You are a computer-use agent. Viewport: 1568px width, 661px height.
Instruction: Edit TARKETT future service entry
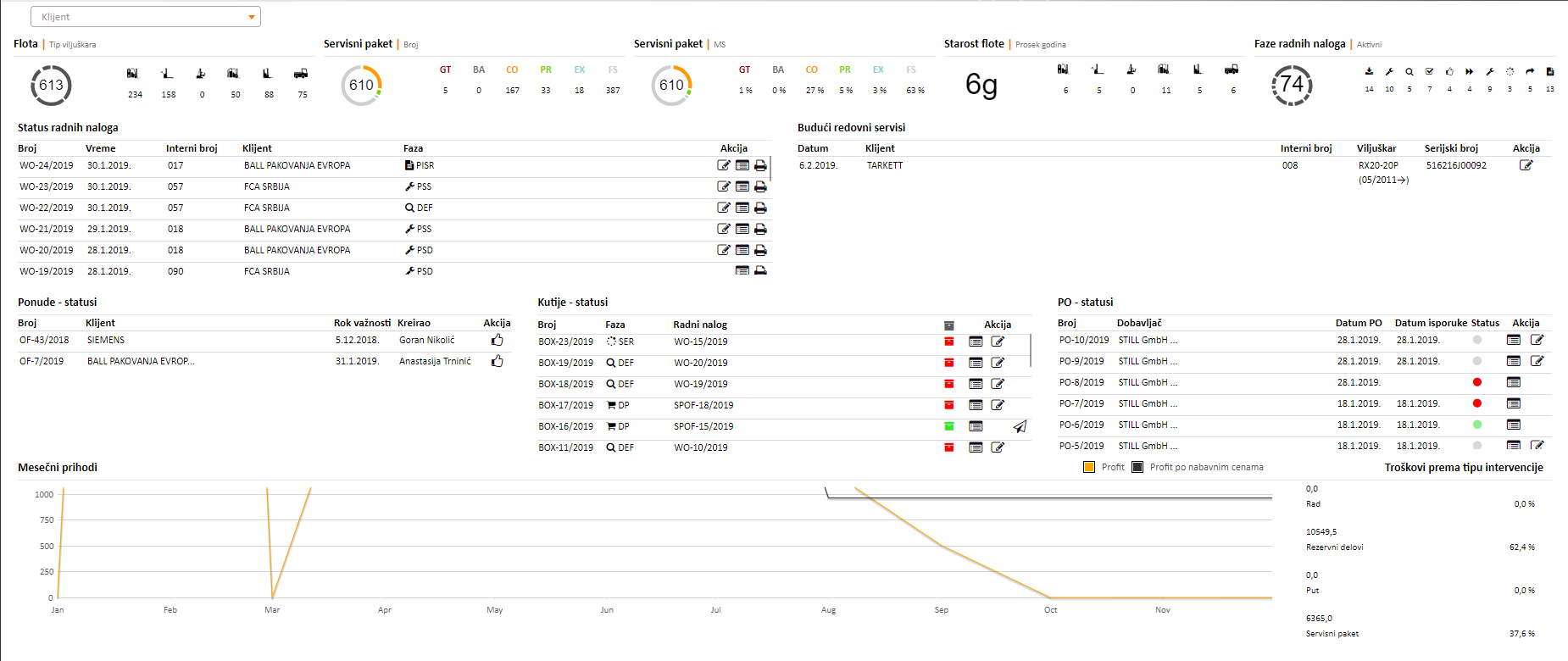(x=1526, y=165)
